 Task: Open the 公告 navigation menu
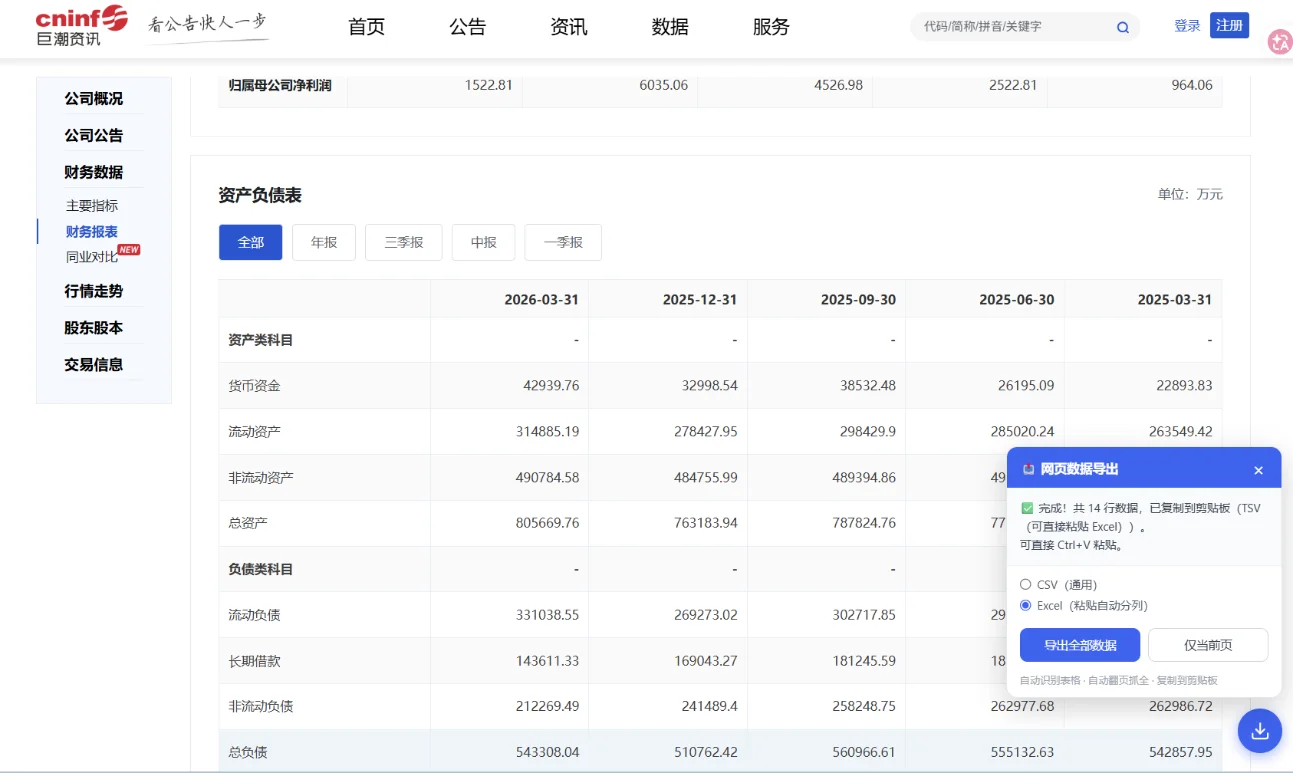(467, 27)
